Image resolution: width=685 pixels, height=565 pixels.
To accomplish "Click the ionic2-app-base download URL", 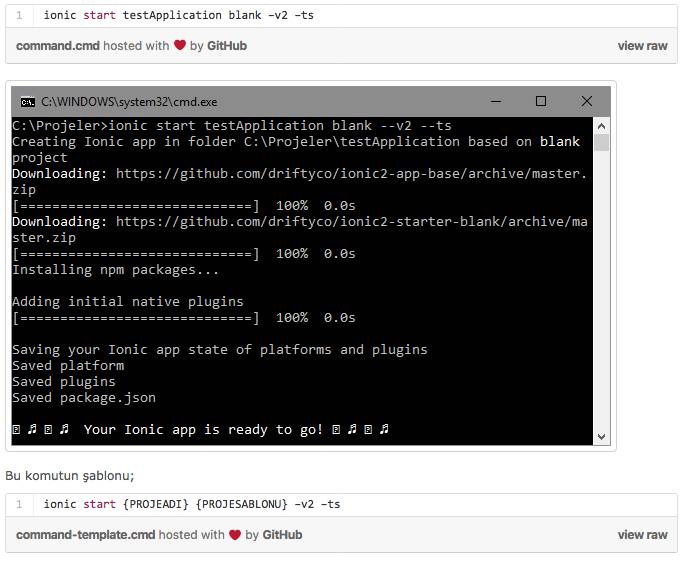I will [x=351, y=174].
